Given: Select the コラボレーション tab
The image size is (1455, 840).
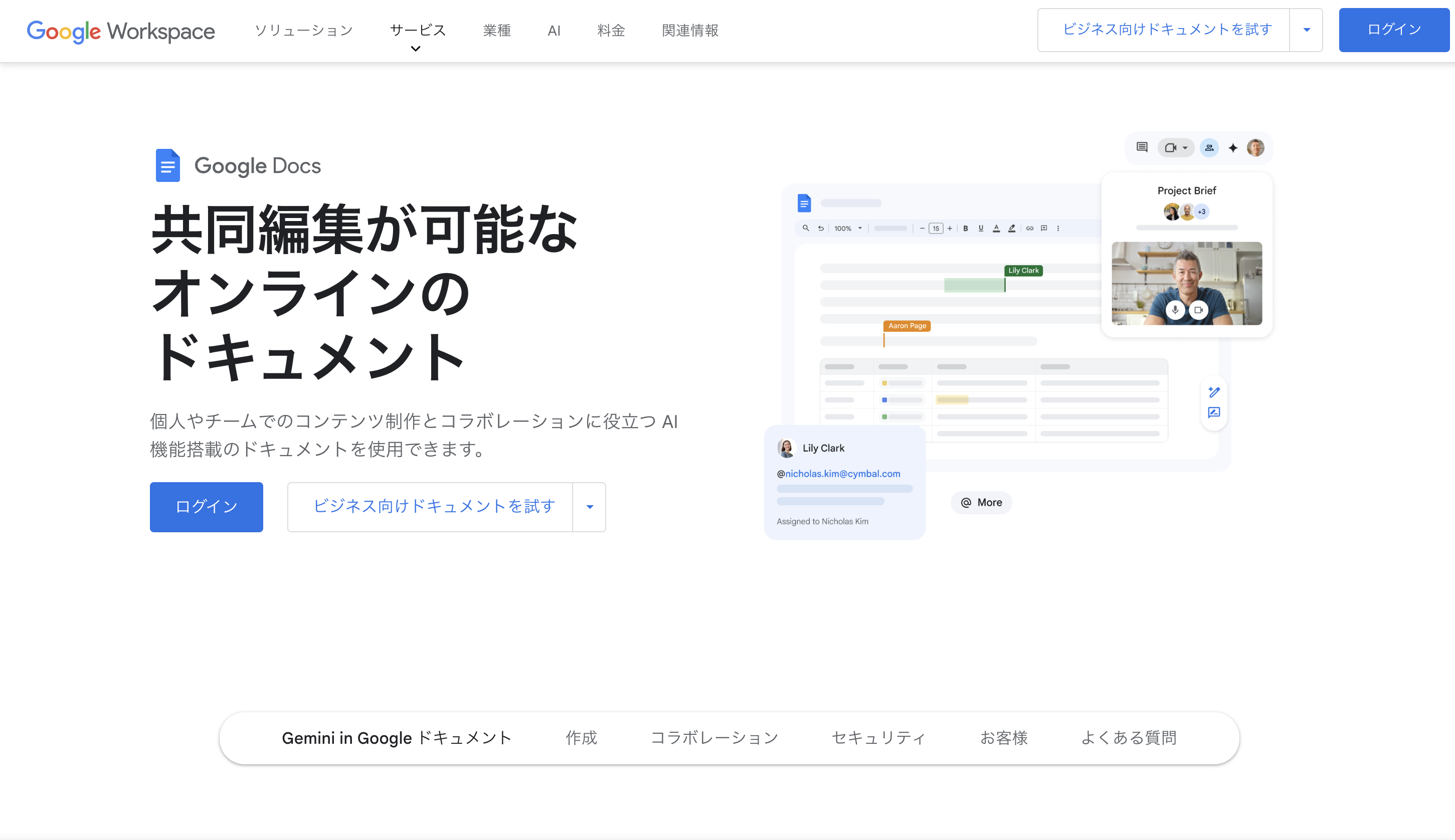Looking at the screenshot, I should pyautogui.click(x=715, y=738).
